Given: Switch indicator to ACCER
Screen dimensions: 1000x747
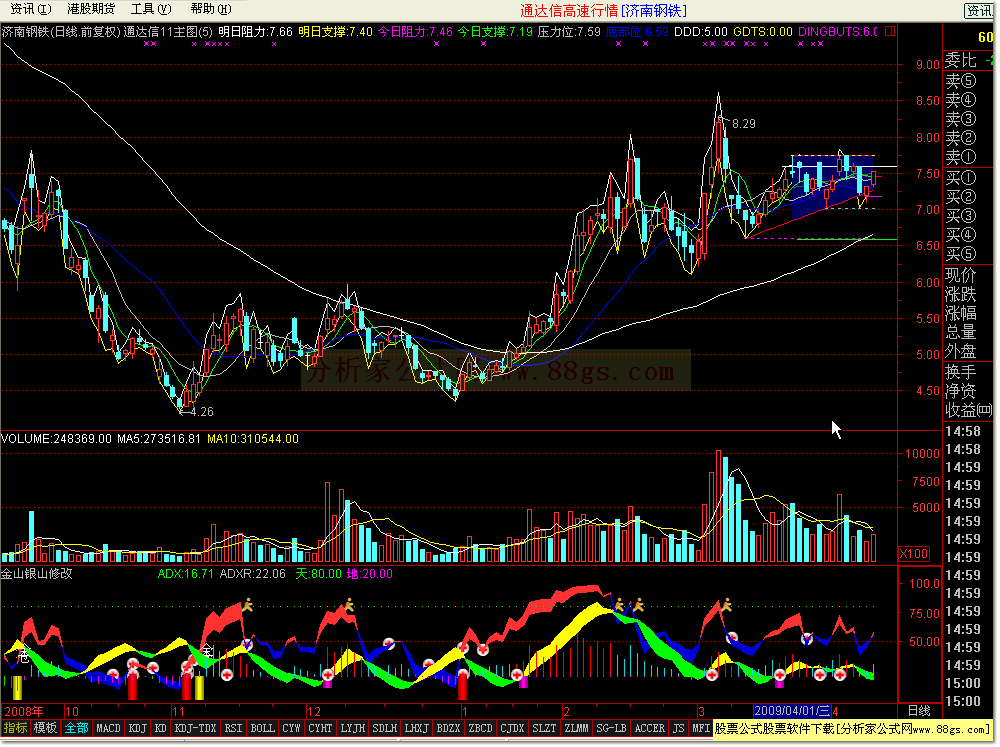Looking at the screenshot, I should click(x=649, y=729).
